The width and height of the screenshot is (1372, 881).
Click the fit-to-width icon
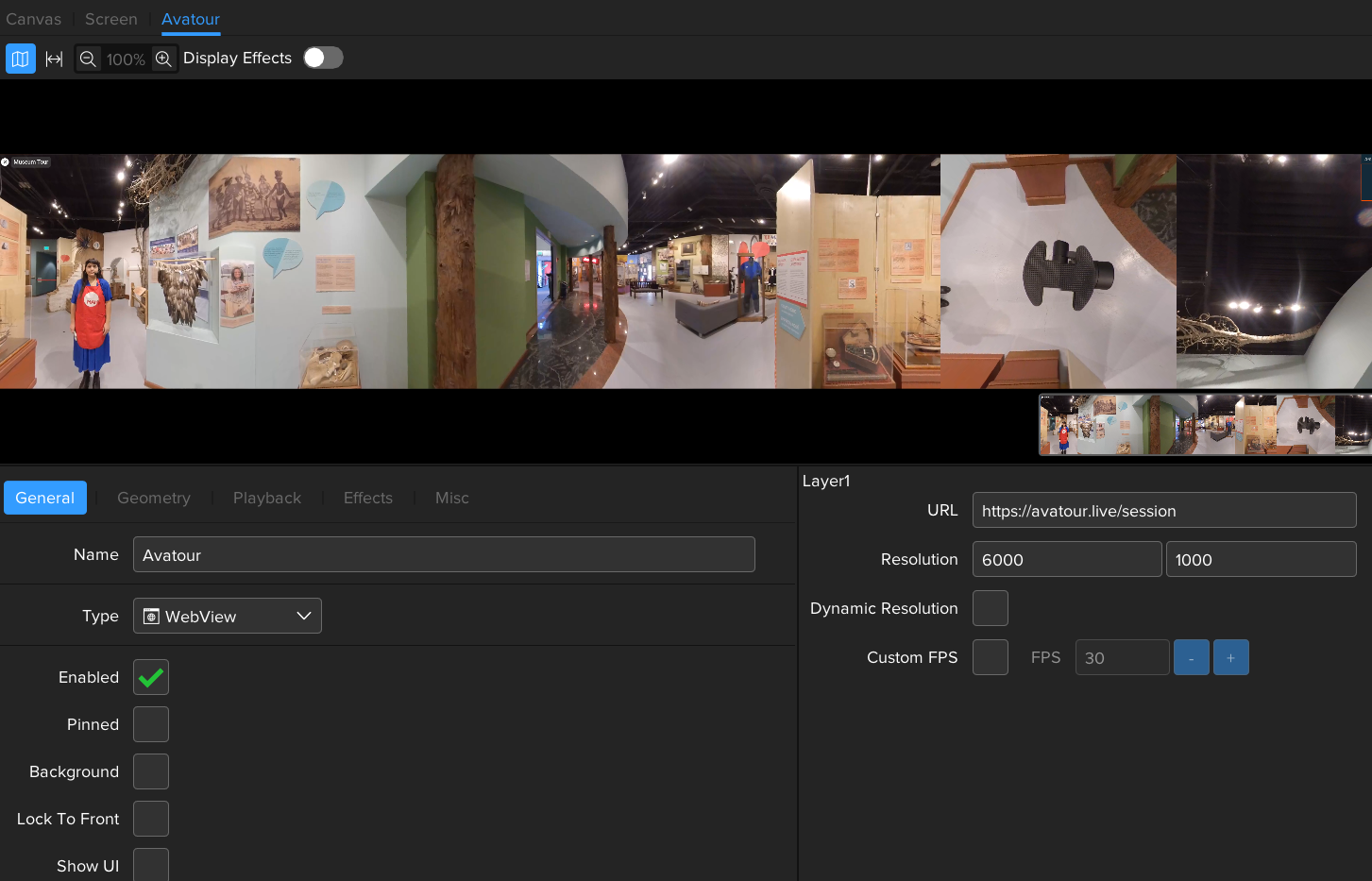pyautogui.click(x=54, y=59)
